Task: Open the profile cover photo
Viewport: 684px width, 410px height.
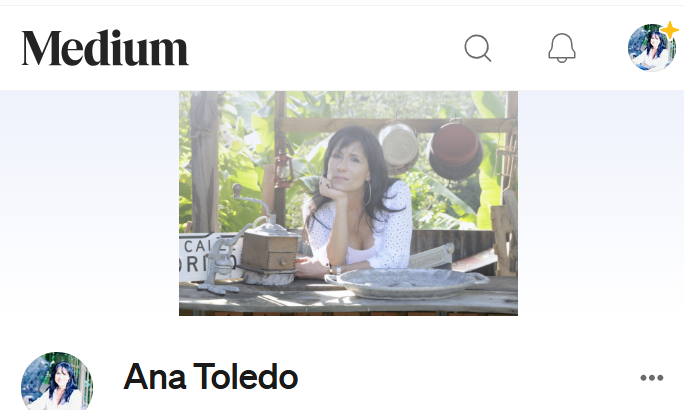Action: (348, 203)
